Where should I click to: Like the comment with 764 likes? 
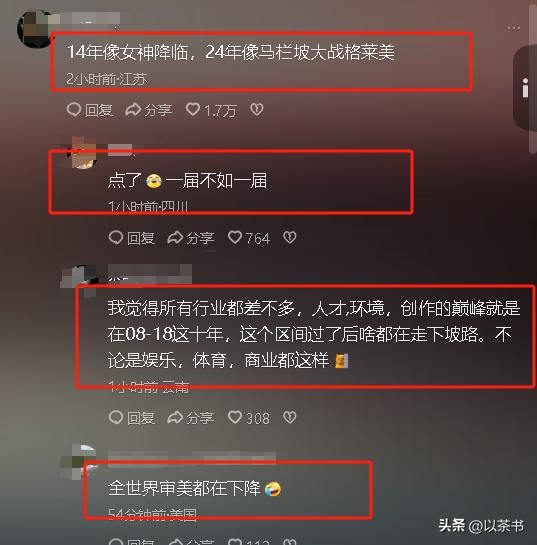(x=249, y=238)
